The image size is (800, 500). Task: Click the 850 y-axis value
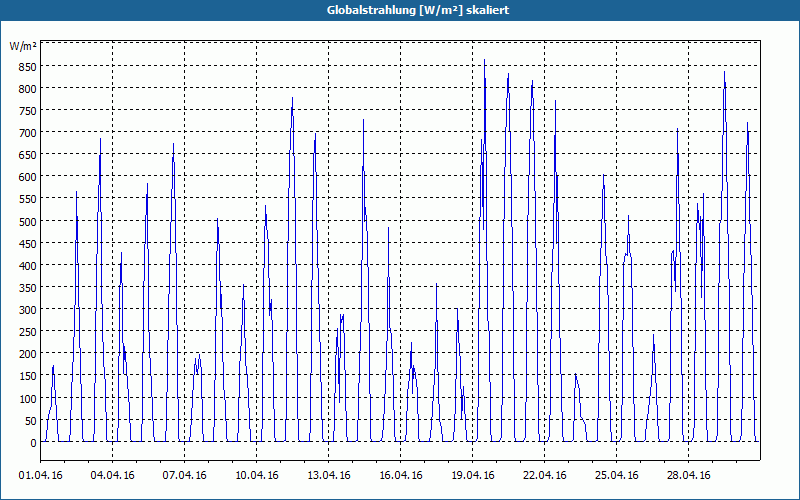point(29,67)
